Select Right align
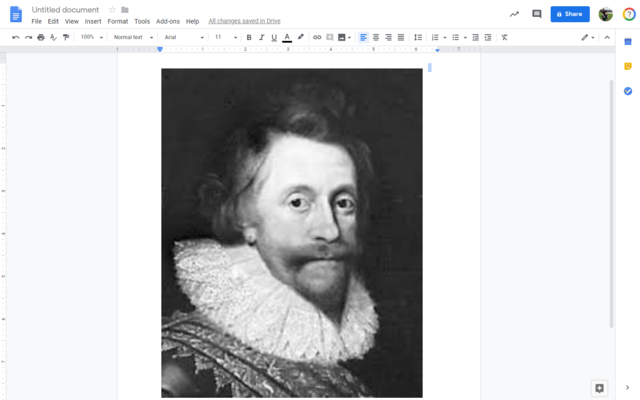This screenshot has width=640, height=400. (389, 37)
